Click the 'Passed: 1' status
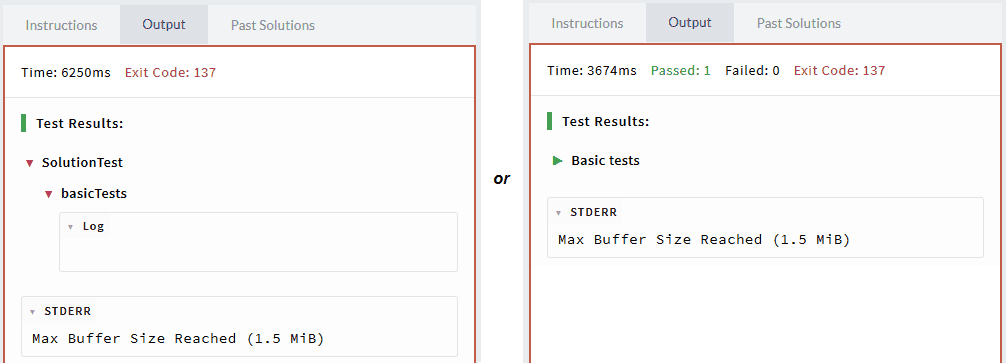The image size is (1006, 363). point(681,71)
